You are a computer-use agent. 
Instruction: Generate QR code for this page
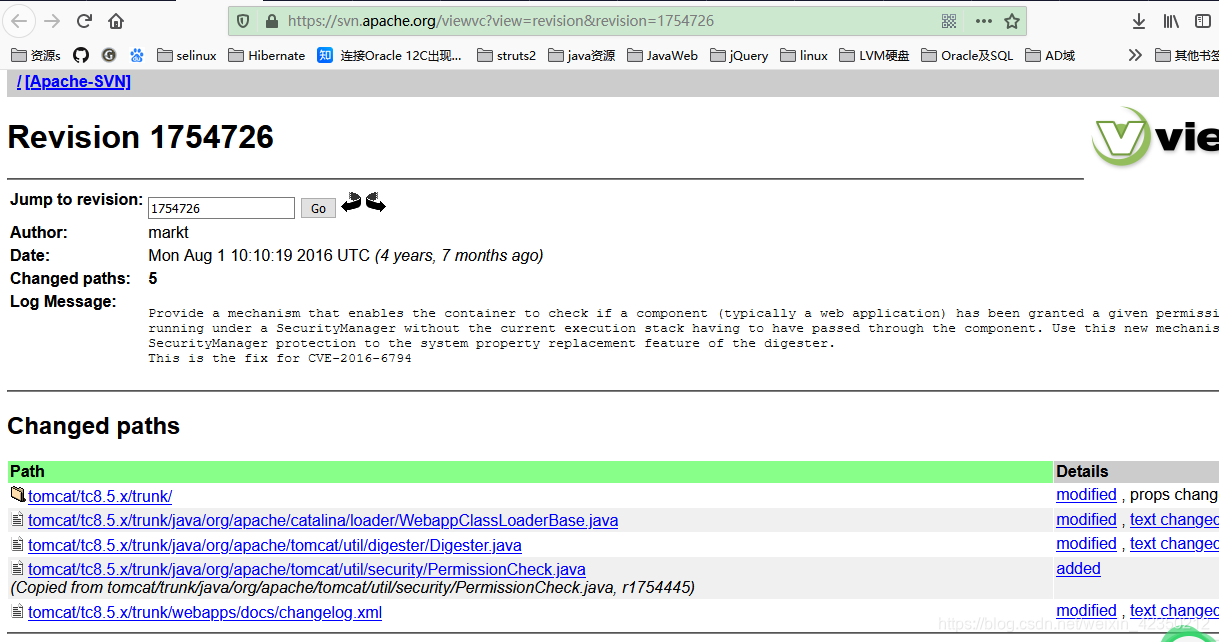[x=949, y=21]
